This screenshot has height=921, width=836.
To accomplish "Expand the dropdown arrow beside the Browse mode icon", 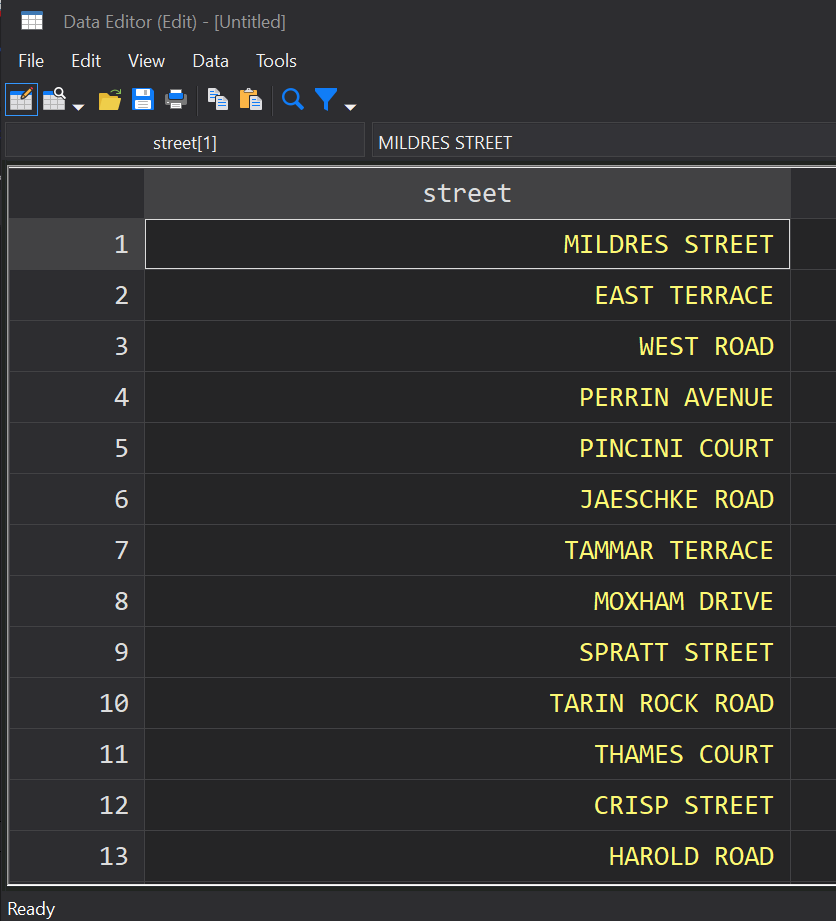I will pos(78,106).
